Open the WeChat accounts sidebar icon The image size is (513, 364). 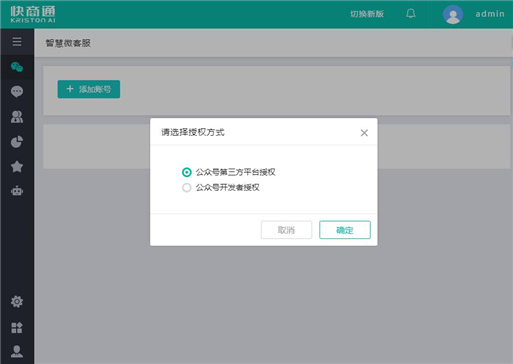[x=17, y=67]
